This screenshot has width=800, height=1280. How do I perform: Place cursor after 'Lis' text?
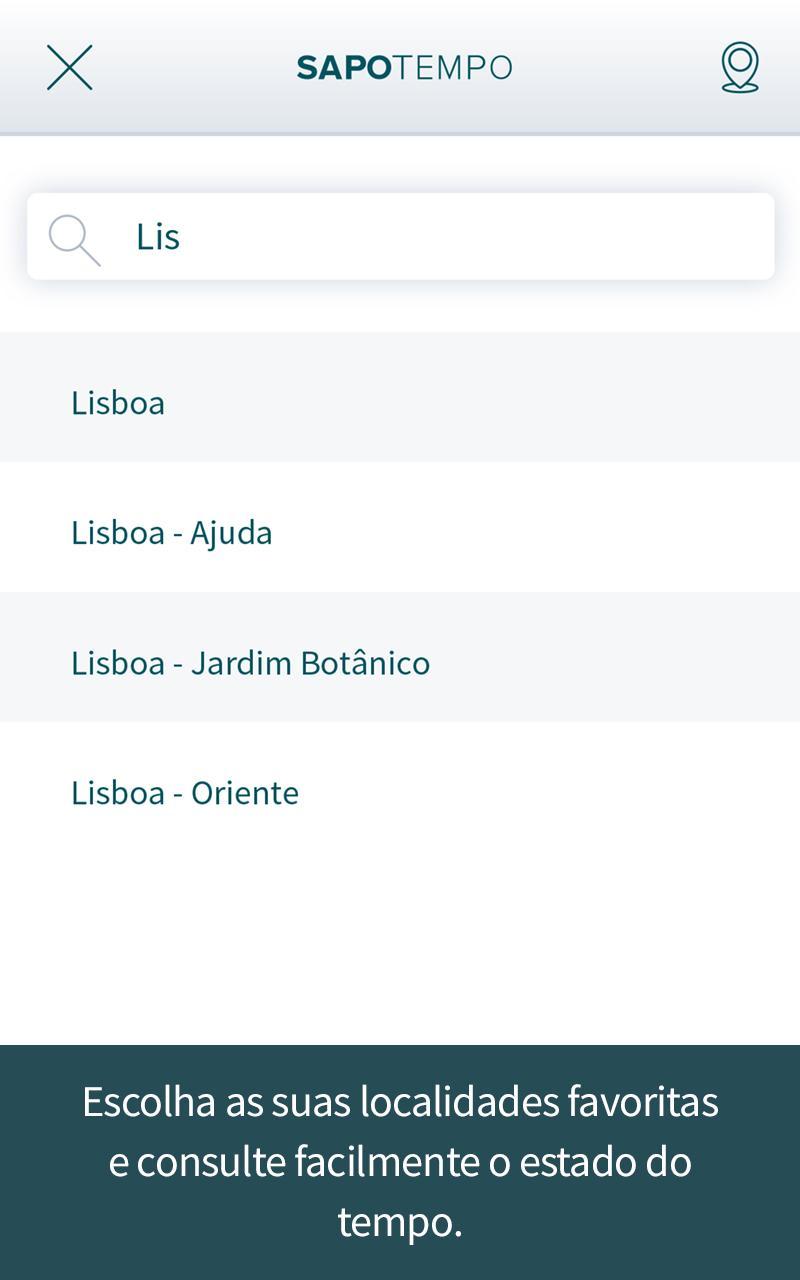pos(182,237)
